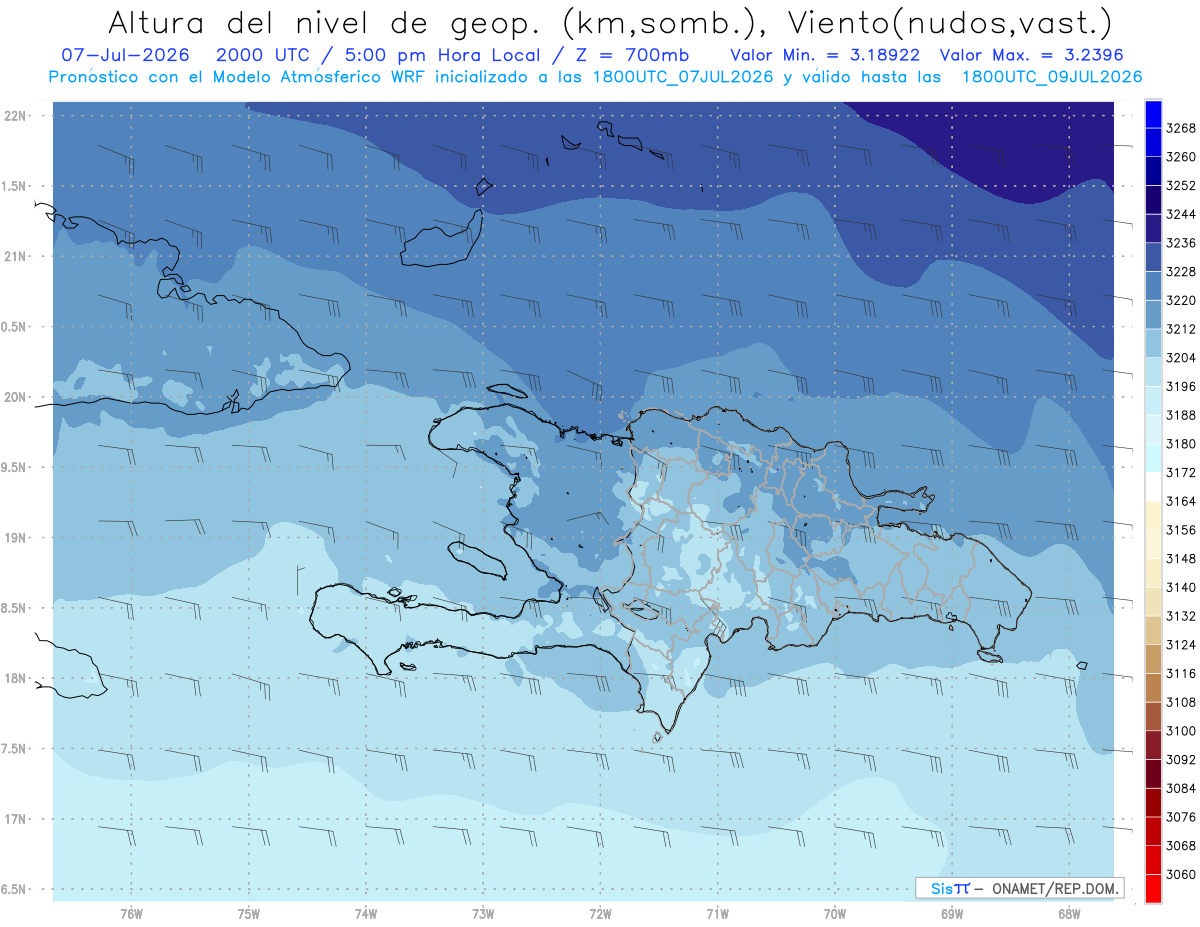
Task: Click the '17N' latitude label
Action: (x=16, y=820)
